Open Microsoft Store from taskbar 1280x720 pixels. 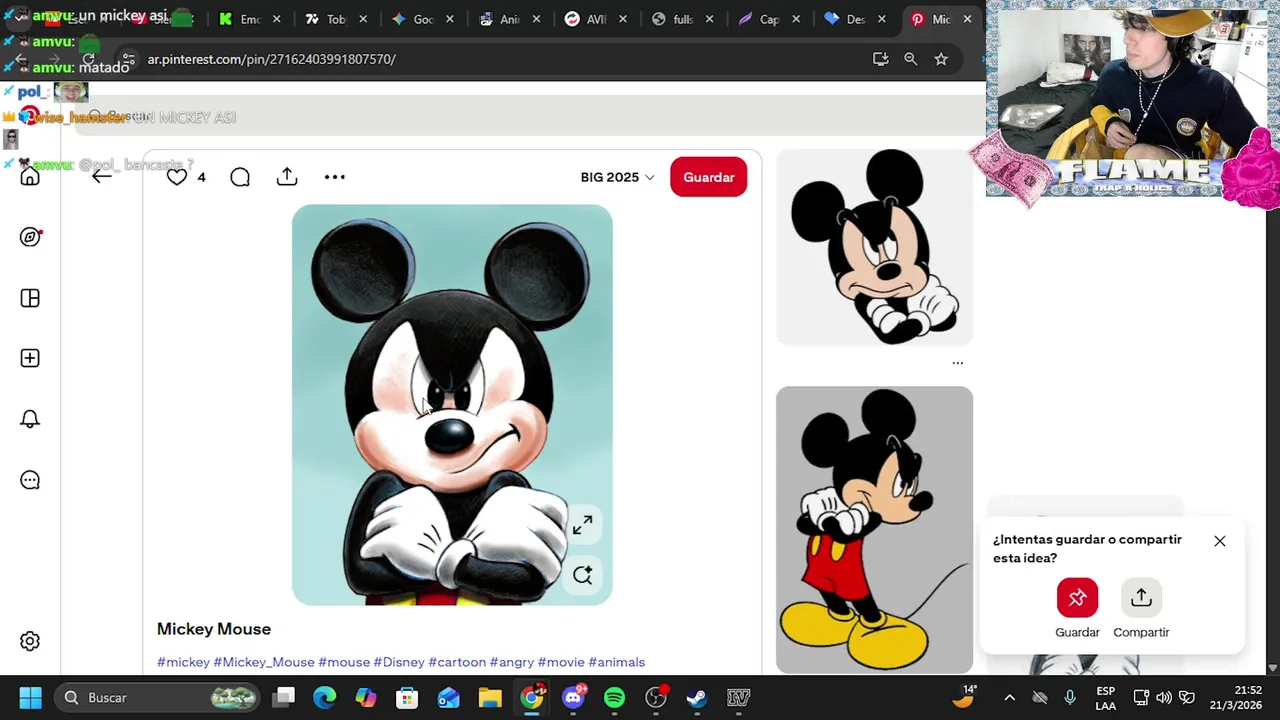coord(407,697)
